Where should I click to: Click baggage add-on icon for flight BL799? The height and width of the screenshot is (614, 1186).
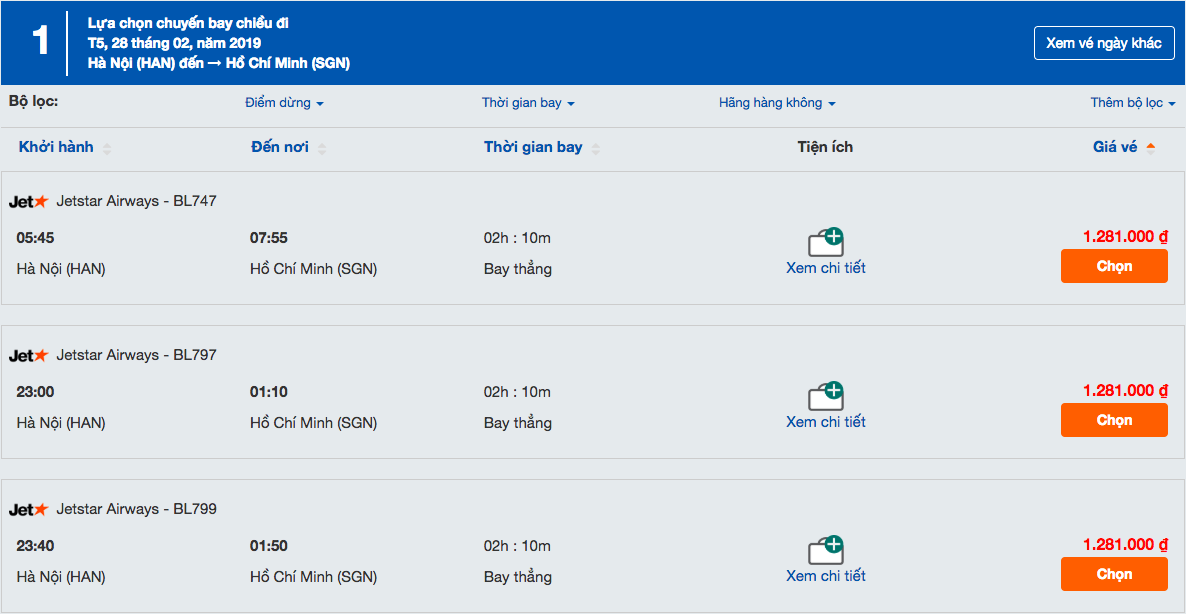825,550
